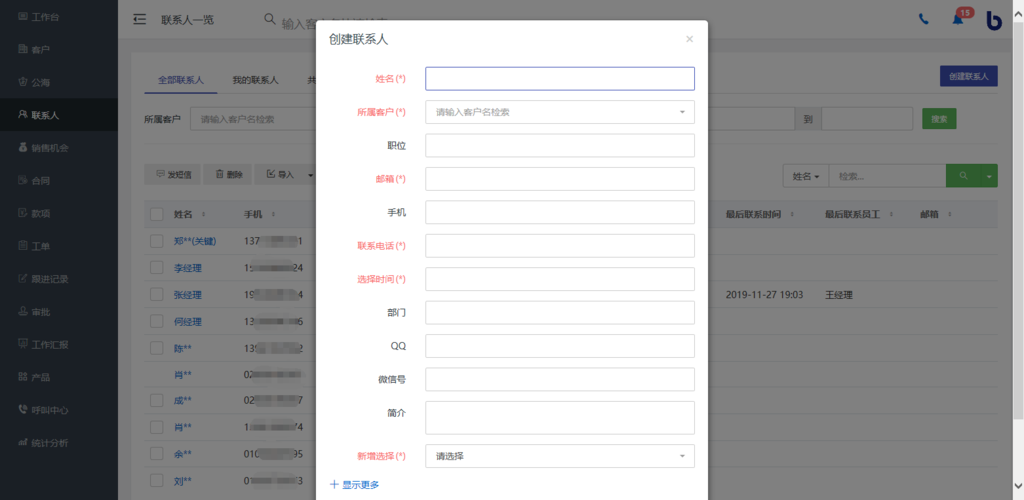Click the green magnifier search button
The image size is (1024, 500).
tap(963, 176)
